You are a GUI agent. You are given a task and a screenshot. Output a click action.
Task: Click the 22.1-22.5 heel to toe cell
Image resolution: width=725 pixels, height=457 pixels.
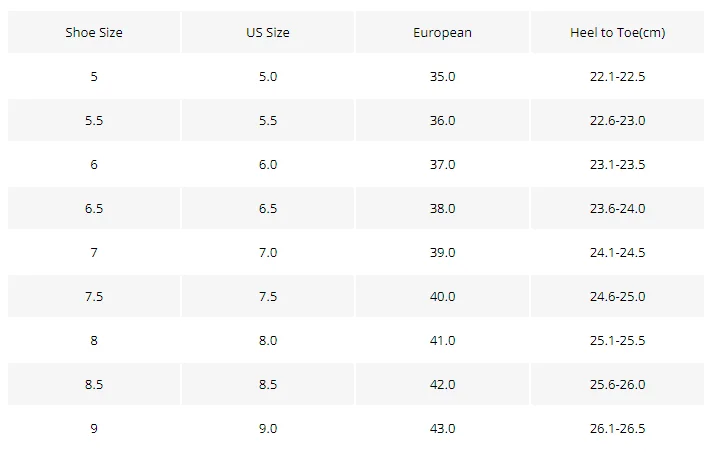(x=617, y=77)
